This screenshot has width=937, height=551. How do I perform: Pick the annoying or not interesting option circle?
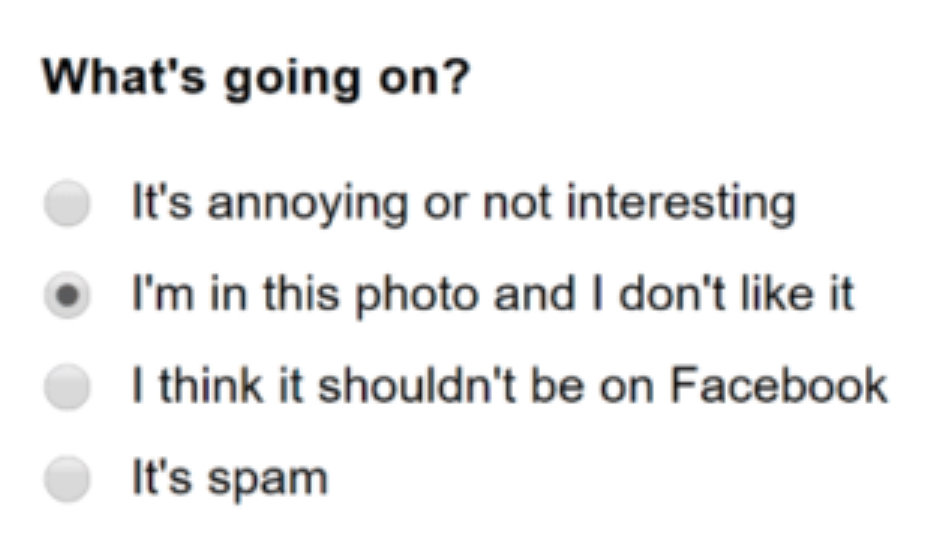click(x=67, y=203)
